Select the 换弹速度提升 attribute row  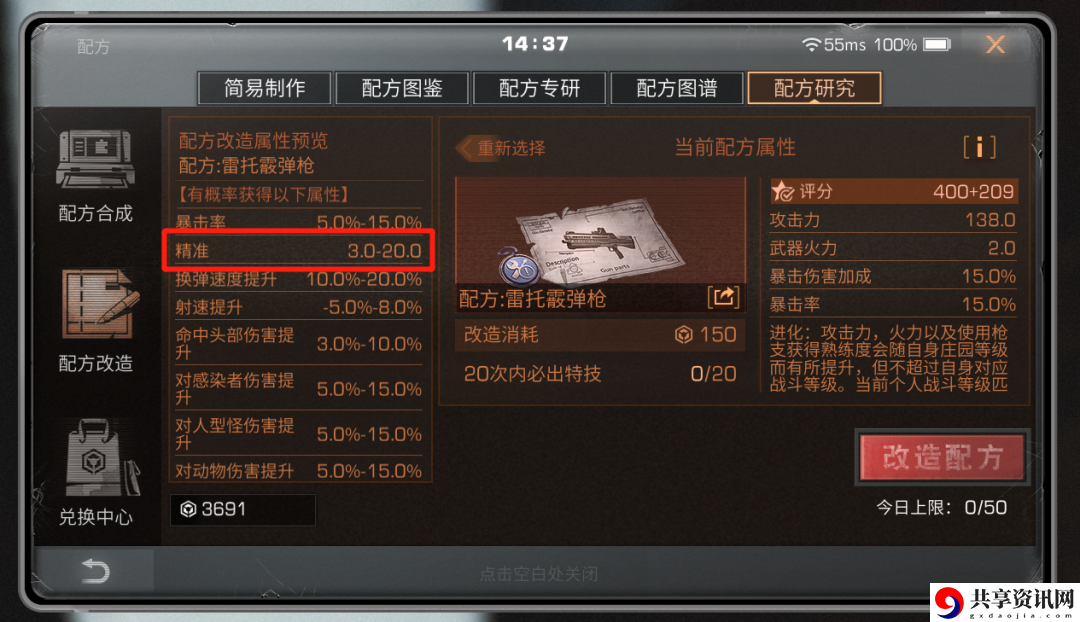click(298, 279)
